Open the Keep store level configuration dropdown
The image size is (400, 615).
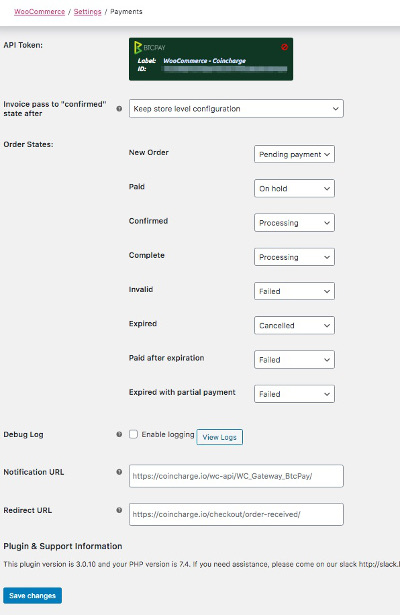(x=236, y=109)
